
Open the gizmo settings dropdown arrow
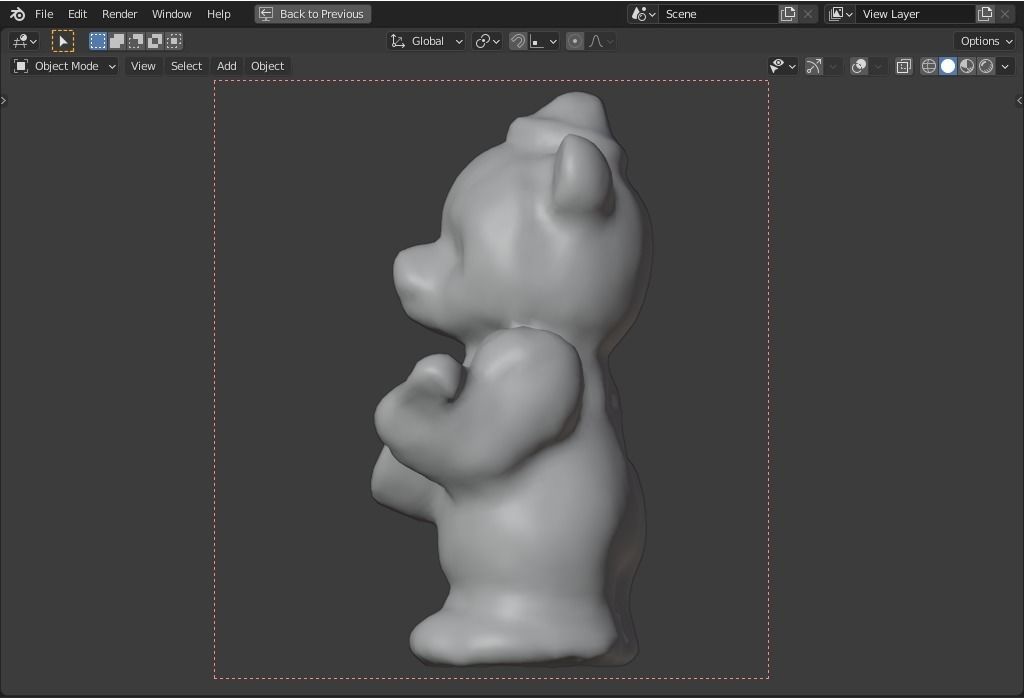pos(833,66)
